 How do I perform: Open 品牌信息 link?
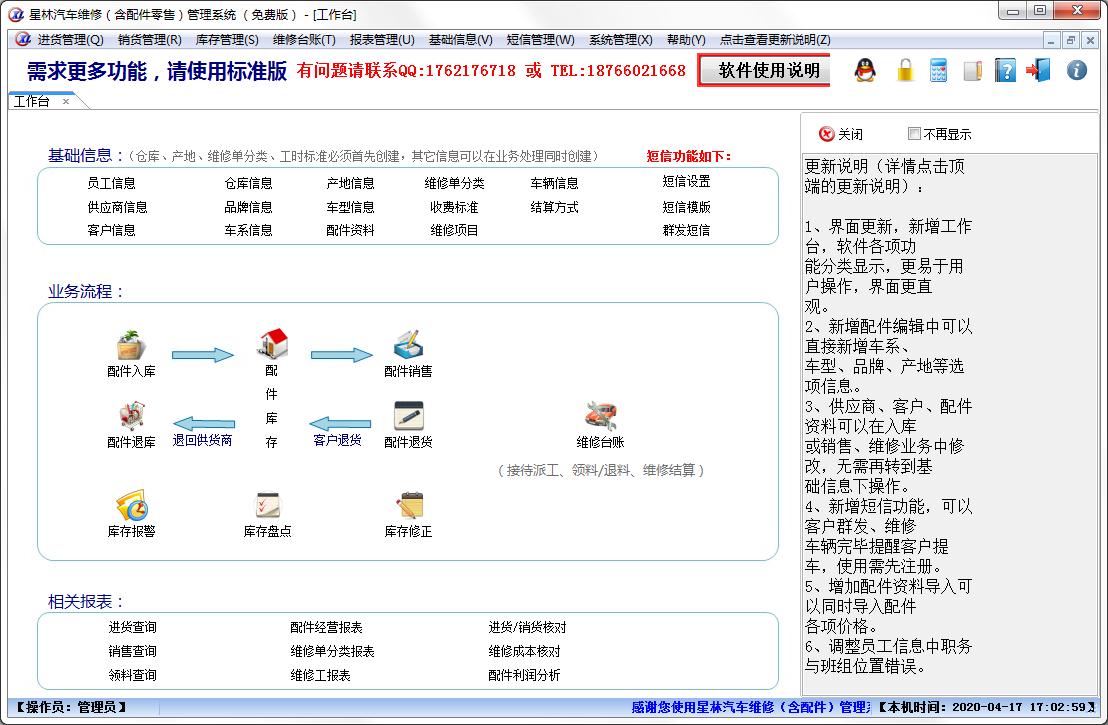tap(248, 207)
